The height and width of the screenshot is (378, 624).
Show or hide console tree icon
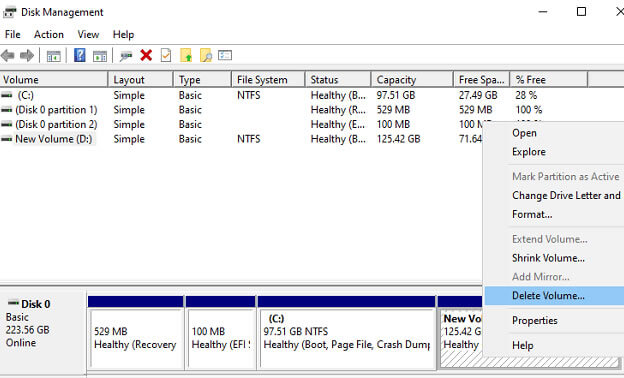coord(54,56)
